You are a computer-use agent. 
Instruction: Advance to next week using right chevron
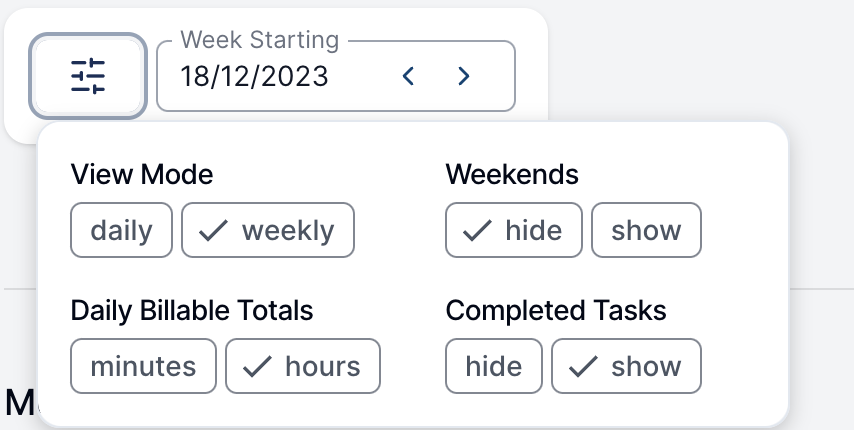coord(463,76)
